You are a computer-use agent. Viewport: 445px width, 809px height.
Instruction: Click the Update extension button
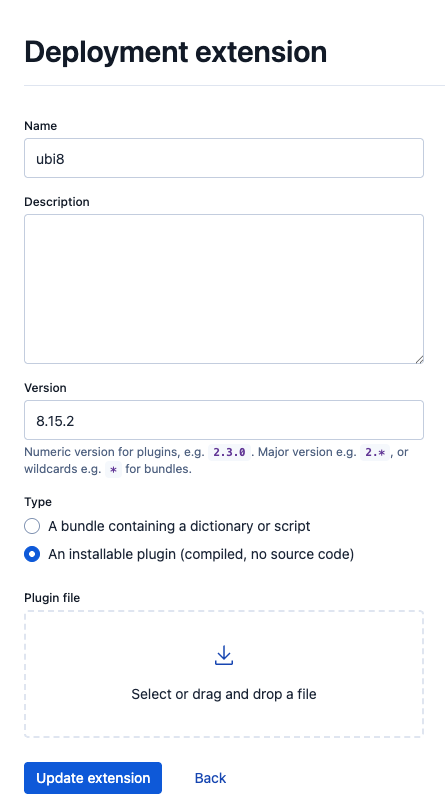(x=93, y=778)
